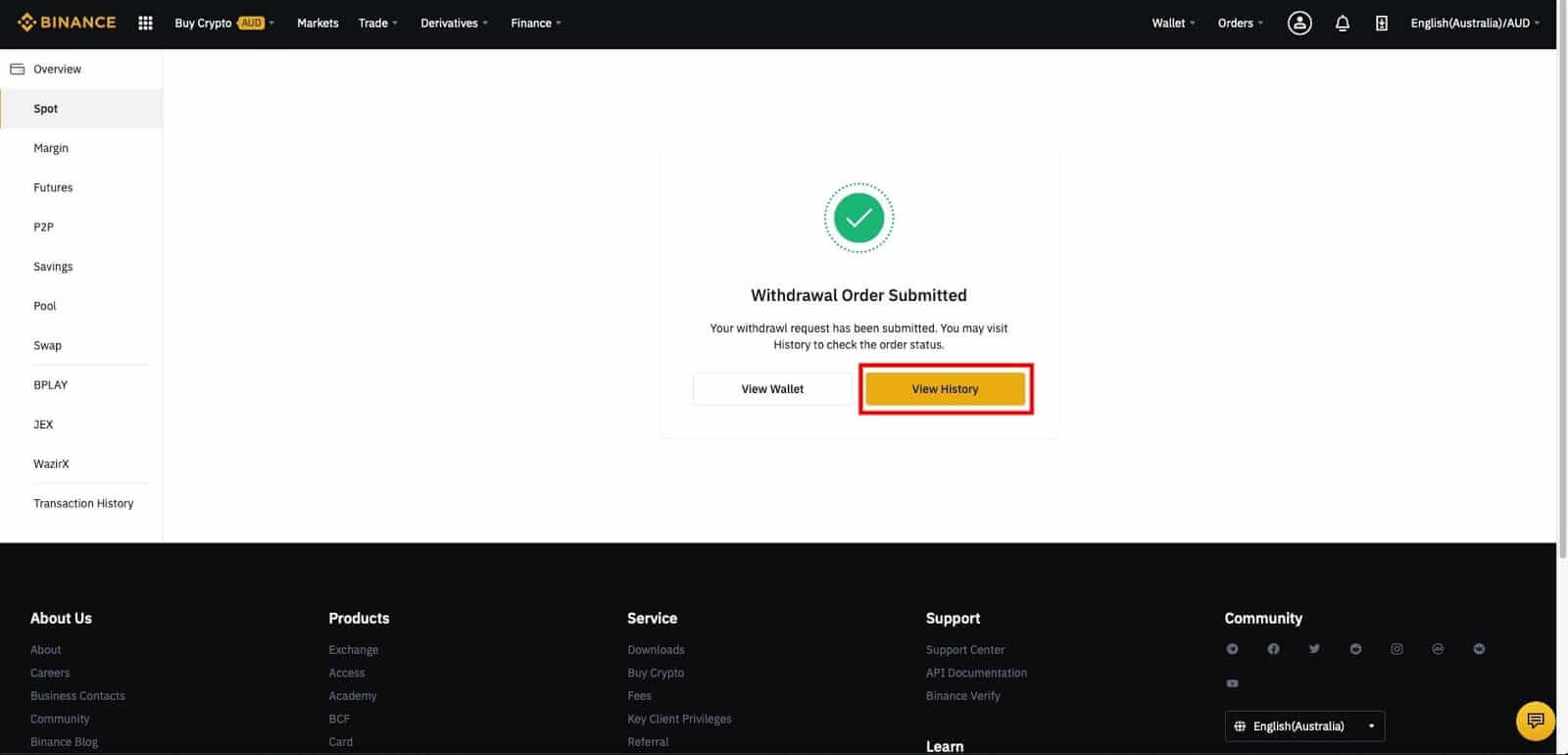Select Spot in wallet sidebar
Image resolution: width=1568 pixels, height=755 pixels.
click(x=81, y=109)
